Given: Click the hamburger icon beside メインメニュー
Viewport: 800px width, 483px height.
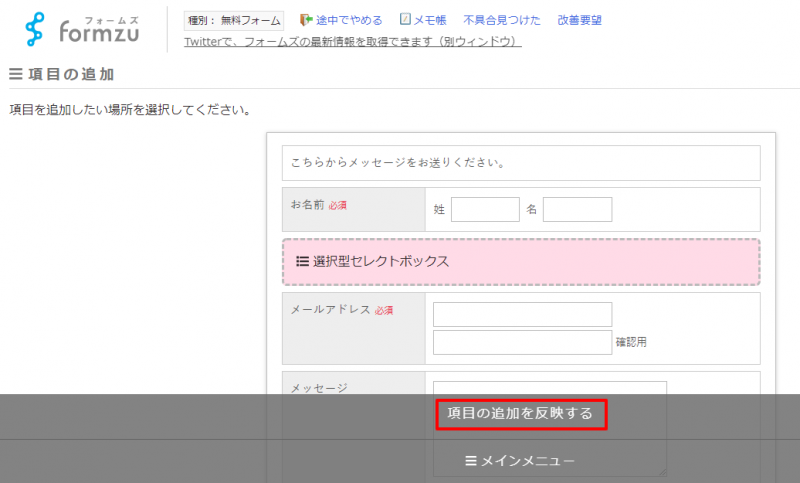Looking at the screenshot, I should [x=471, y=461].
